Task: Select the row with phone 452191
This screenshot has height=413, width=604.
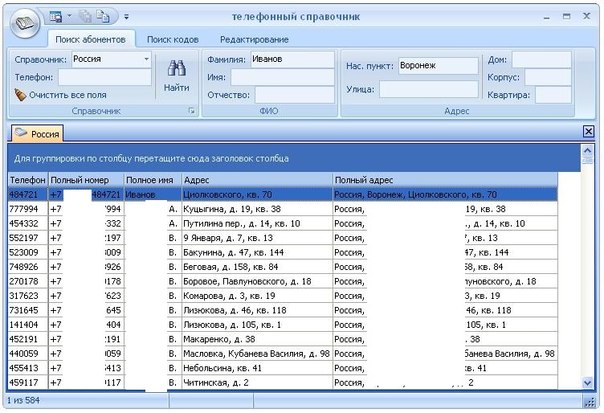Action: [282, 339]
